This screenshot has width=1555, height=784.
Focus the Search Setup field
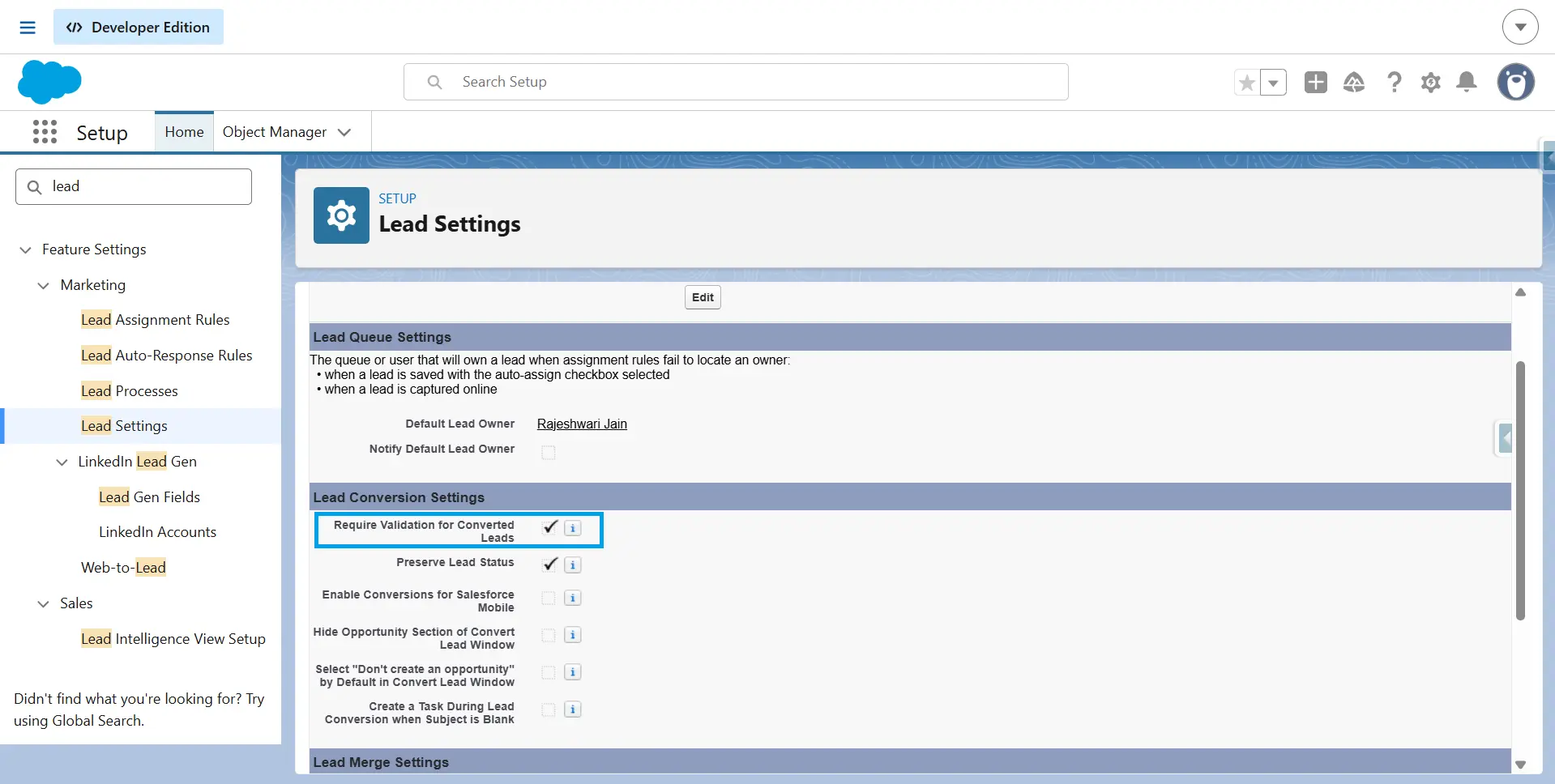point(736,82)
